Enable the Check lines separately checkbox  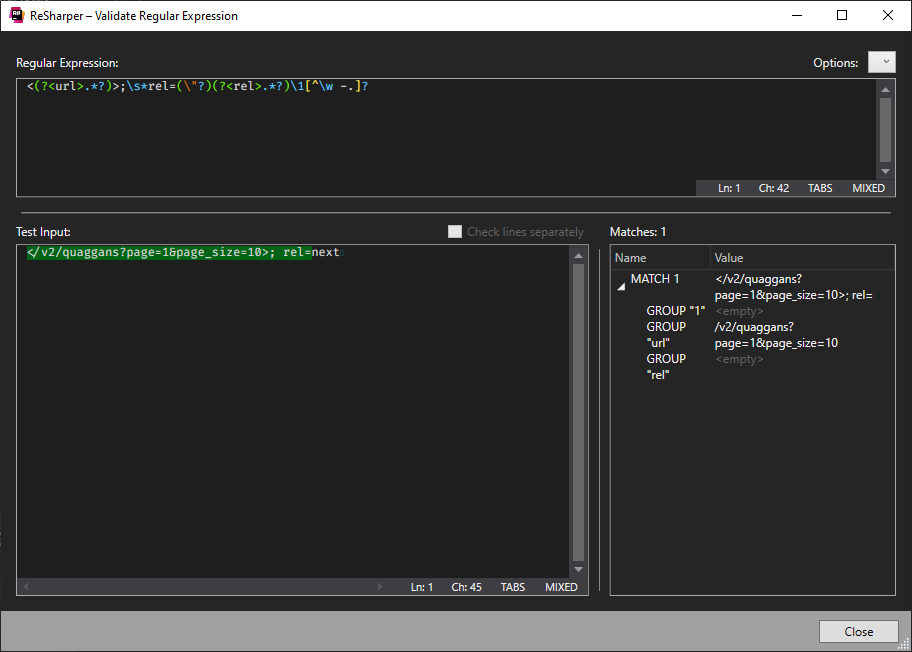tap(455, 231)
